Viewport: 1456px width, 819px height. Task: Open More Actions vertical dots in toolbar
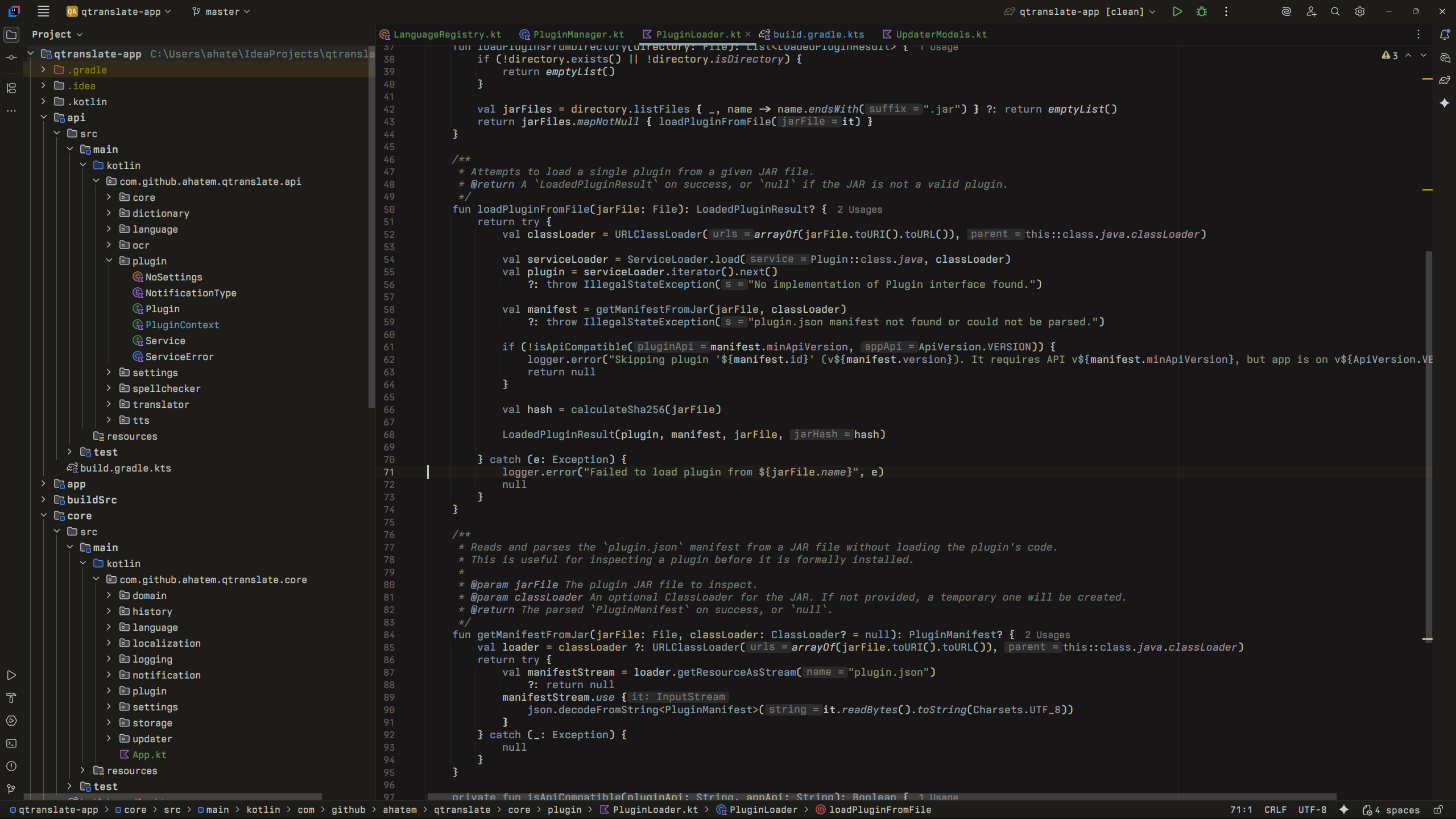[1226, 11]
